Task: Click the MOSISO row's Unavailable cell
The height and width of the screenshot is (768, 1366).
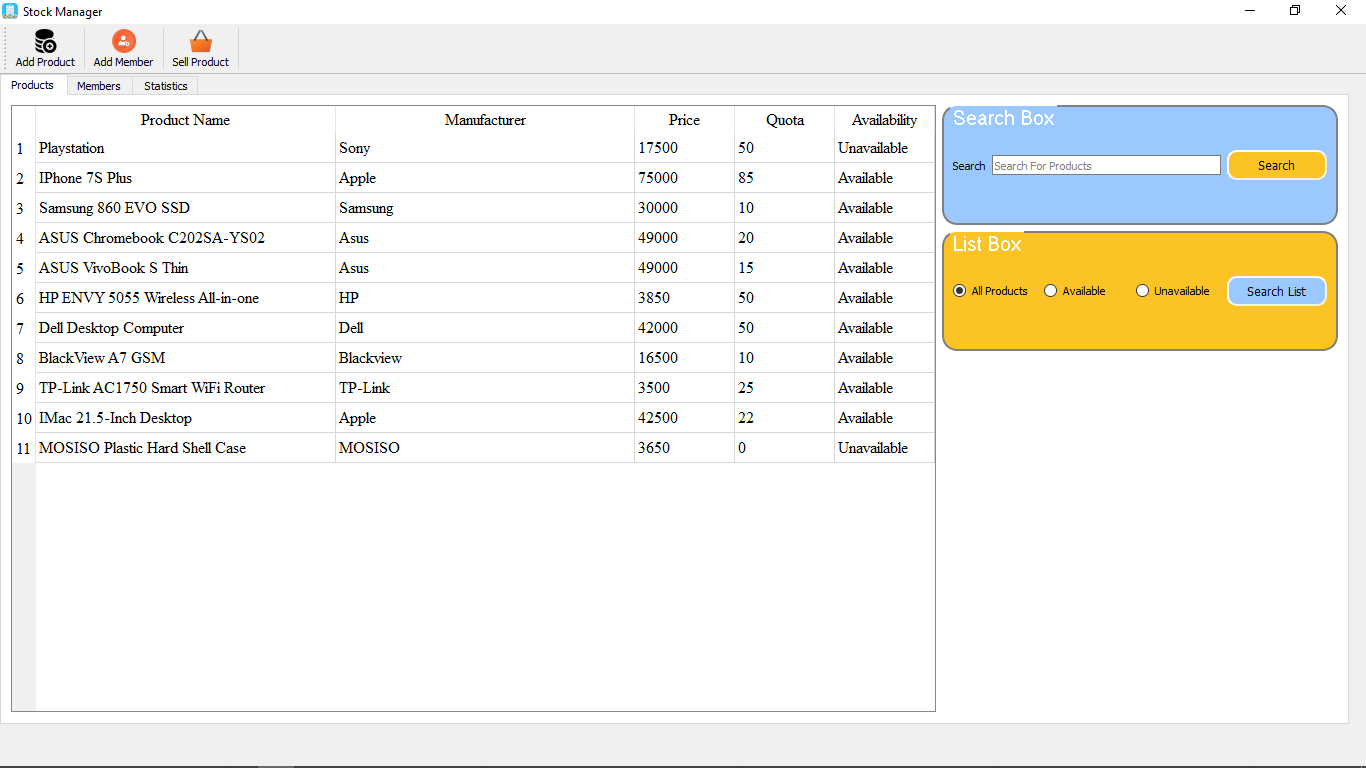Action: click(884, 448)
